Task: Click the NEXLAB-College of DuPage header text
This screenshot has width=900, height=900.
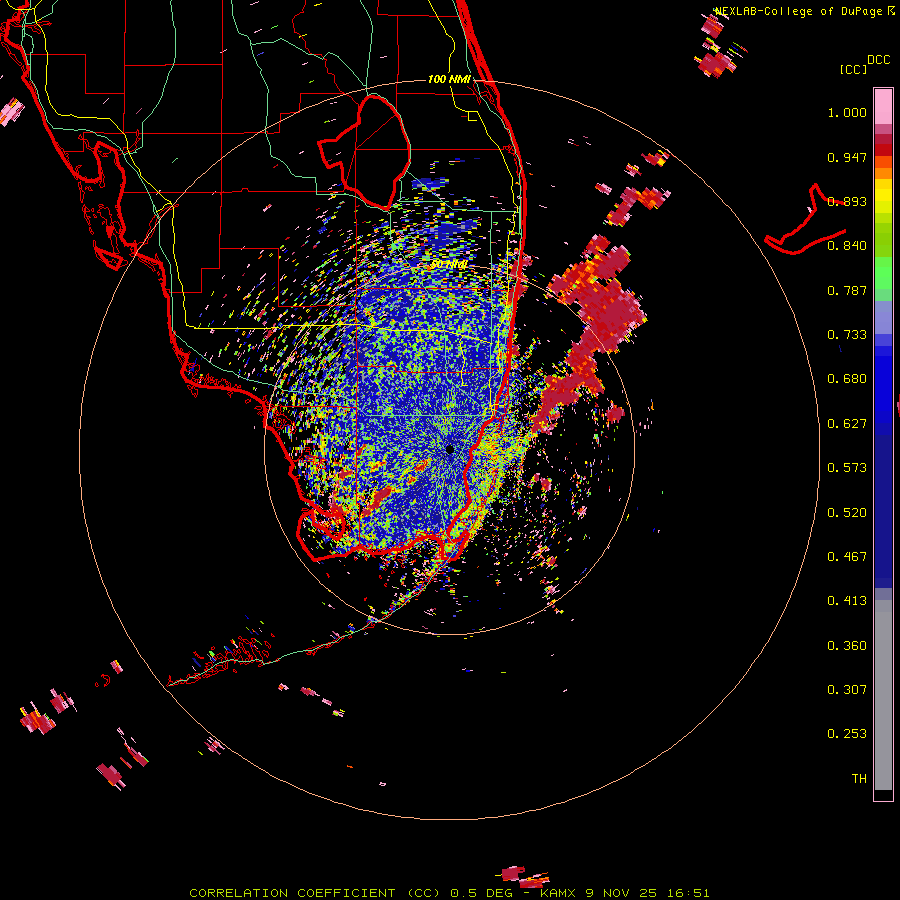Action: click(798, 11)
